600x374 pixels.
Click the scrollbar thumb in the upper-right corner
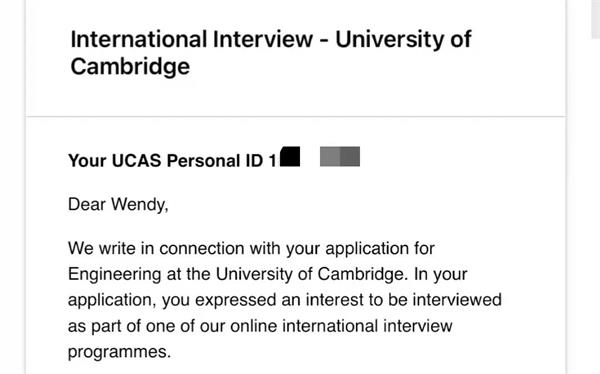(595, 19)
